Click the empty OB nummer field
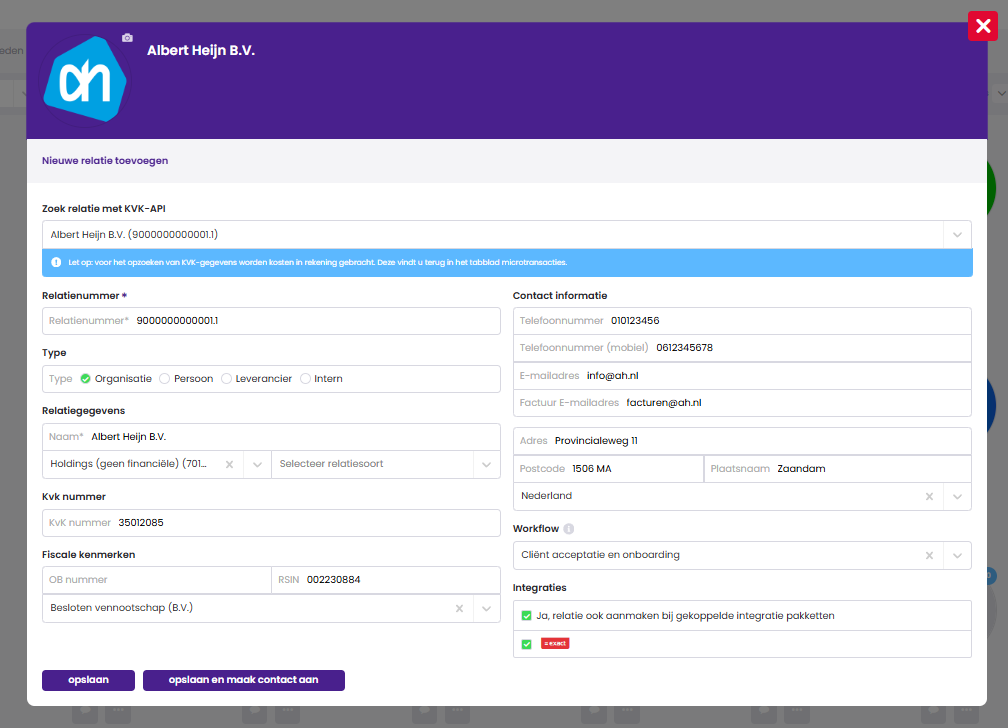The width and height of the screenshot is (1008, 728). [157, 580]
